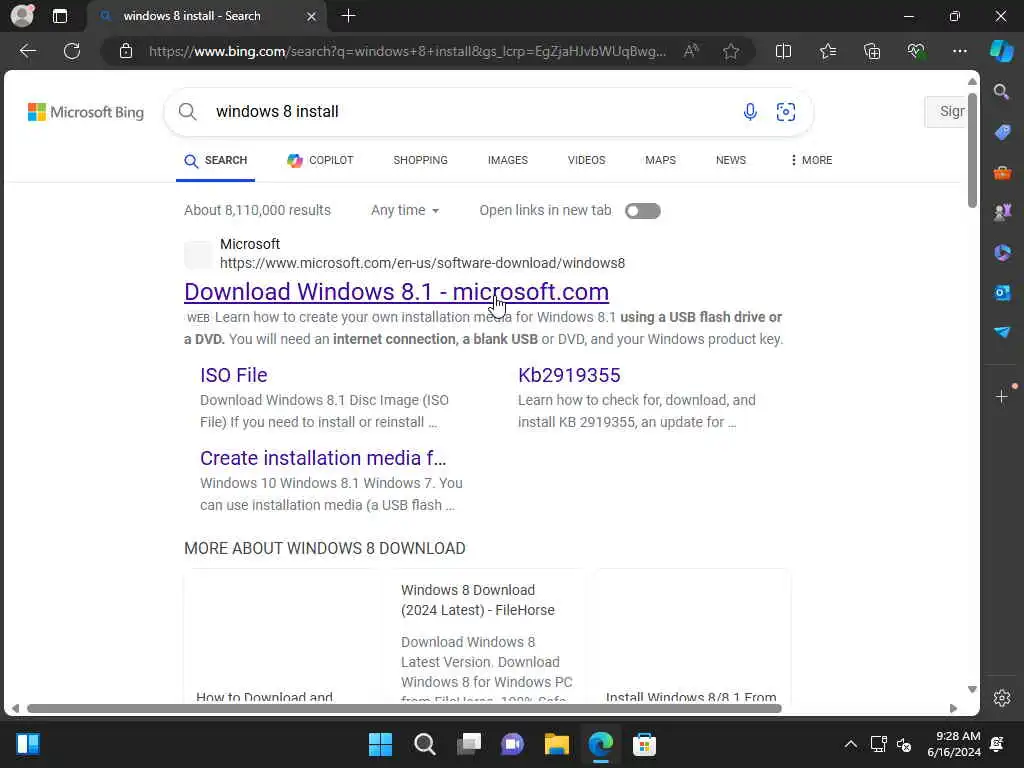Open Task View on taskbar

tap(468, 744)
